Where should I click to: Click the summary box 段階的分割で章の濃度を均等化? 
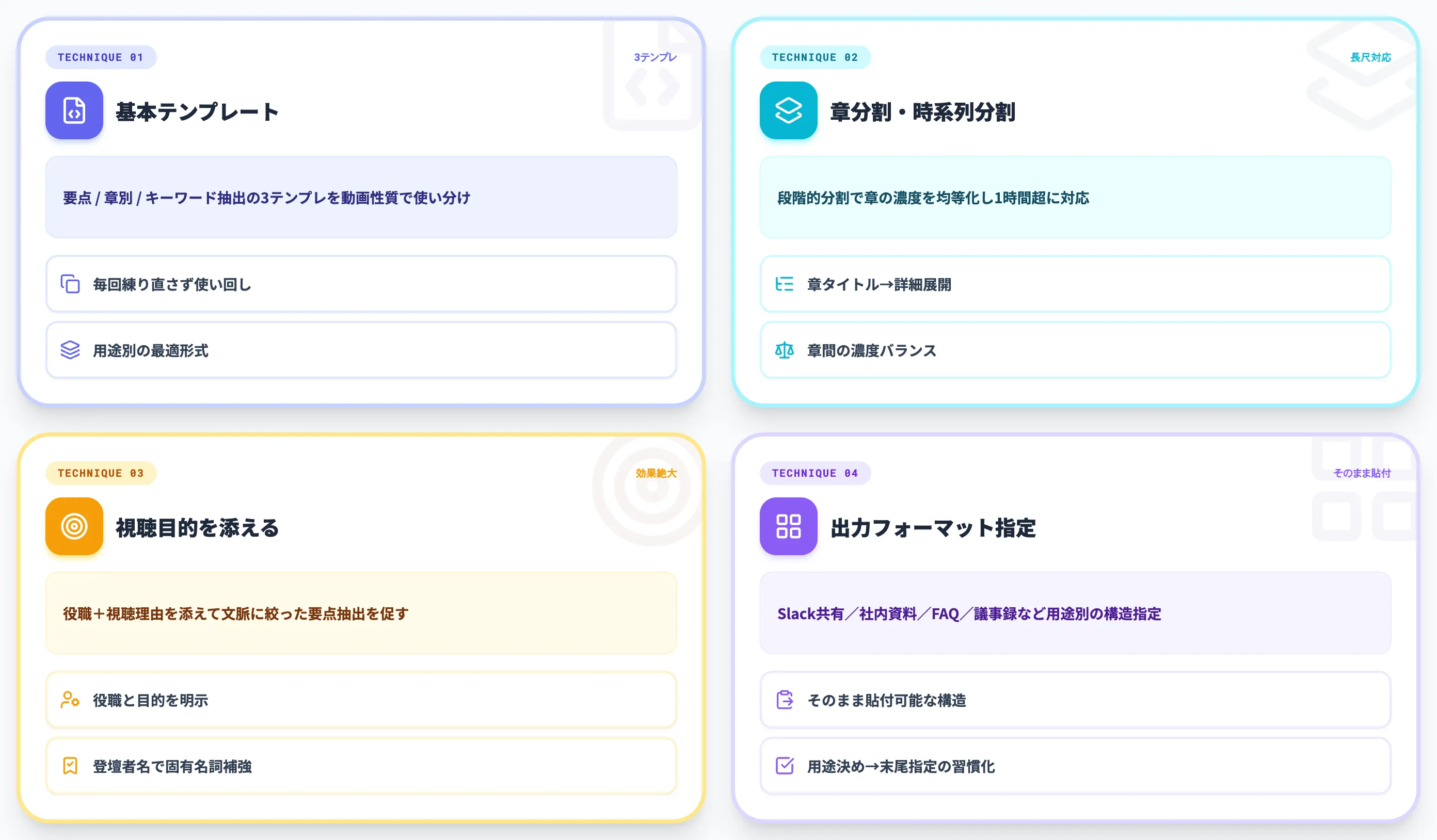click(x=1075, y=197)
